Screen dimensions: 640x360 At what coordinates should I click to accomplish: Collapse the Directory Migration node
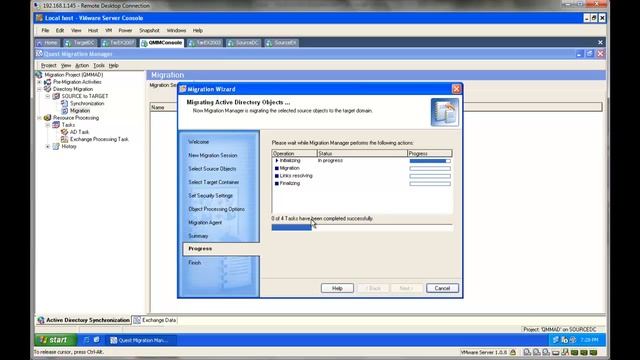click(x=40, y=89)
